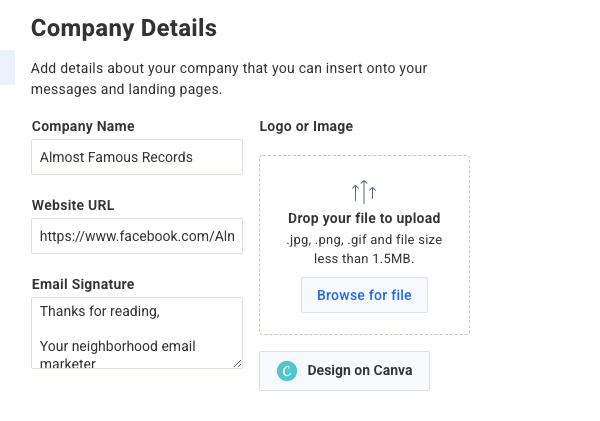Click the Email Signature resize handle
This screenshot has width=600, height=421.
point(237,363)
